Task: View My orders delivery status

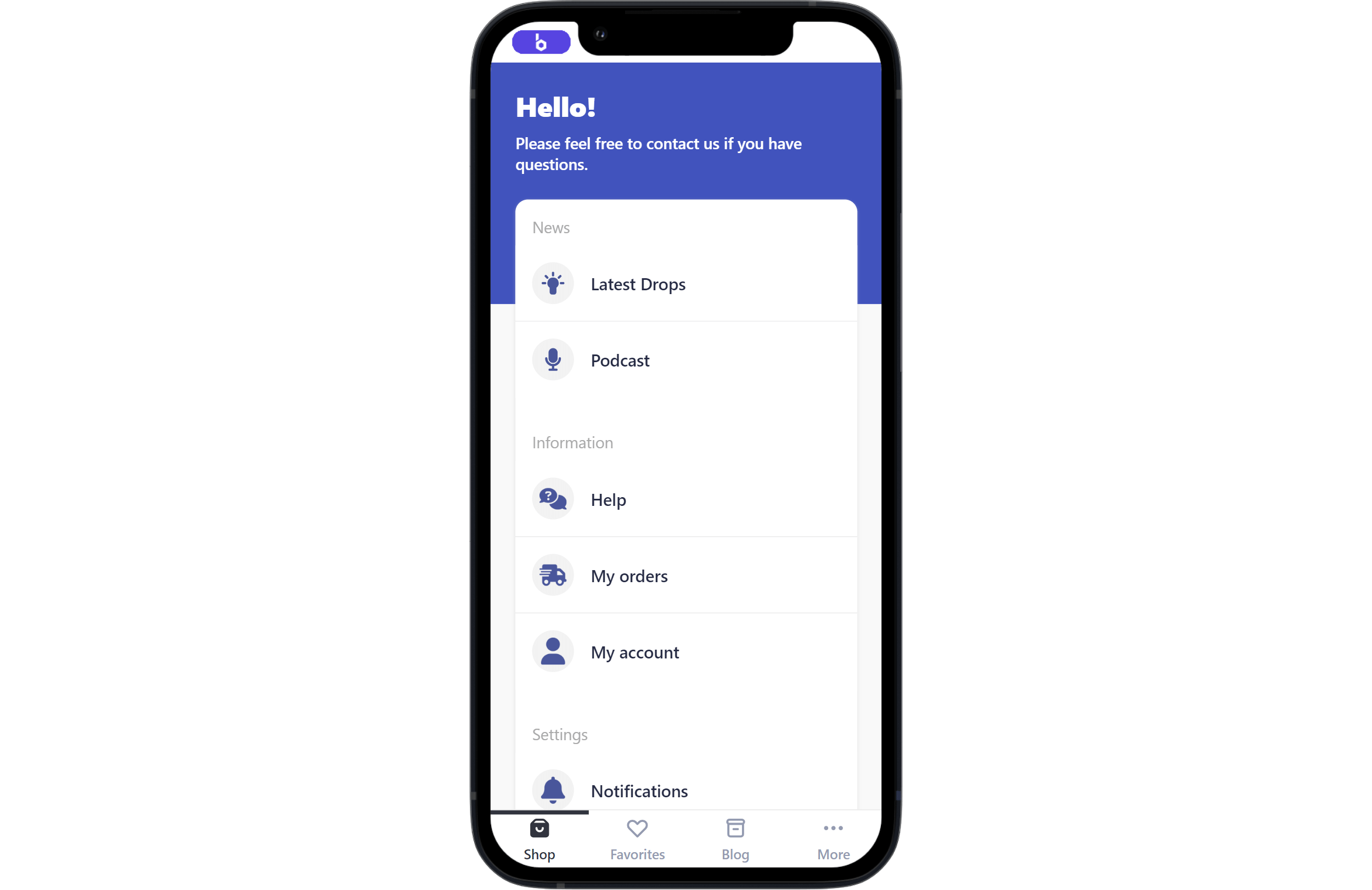Action: click(x=686, y=575)
